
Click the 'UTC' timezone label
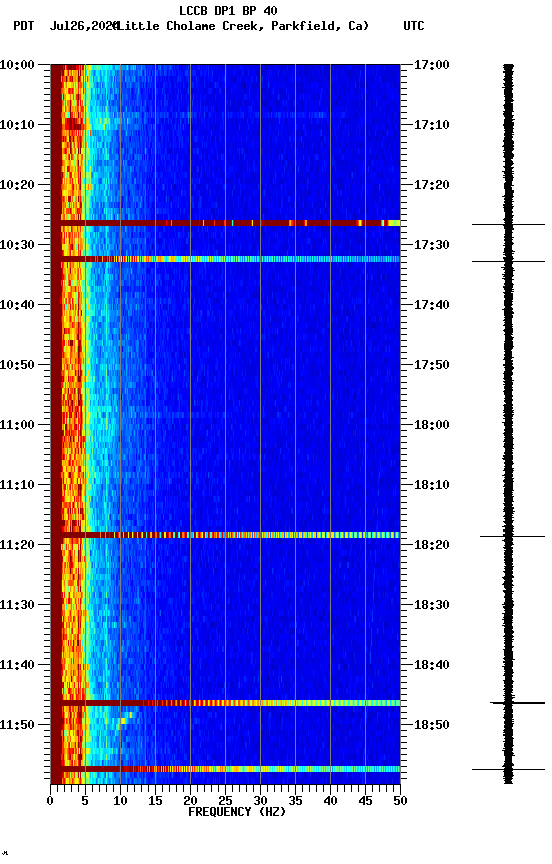[x=414, y=26]
